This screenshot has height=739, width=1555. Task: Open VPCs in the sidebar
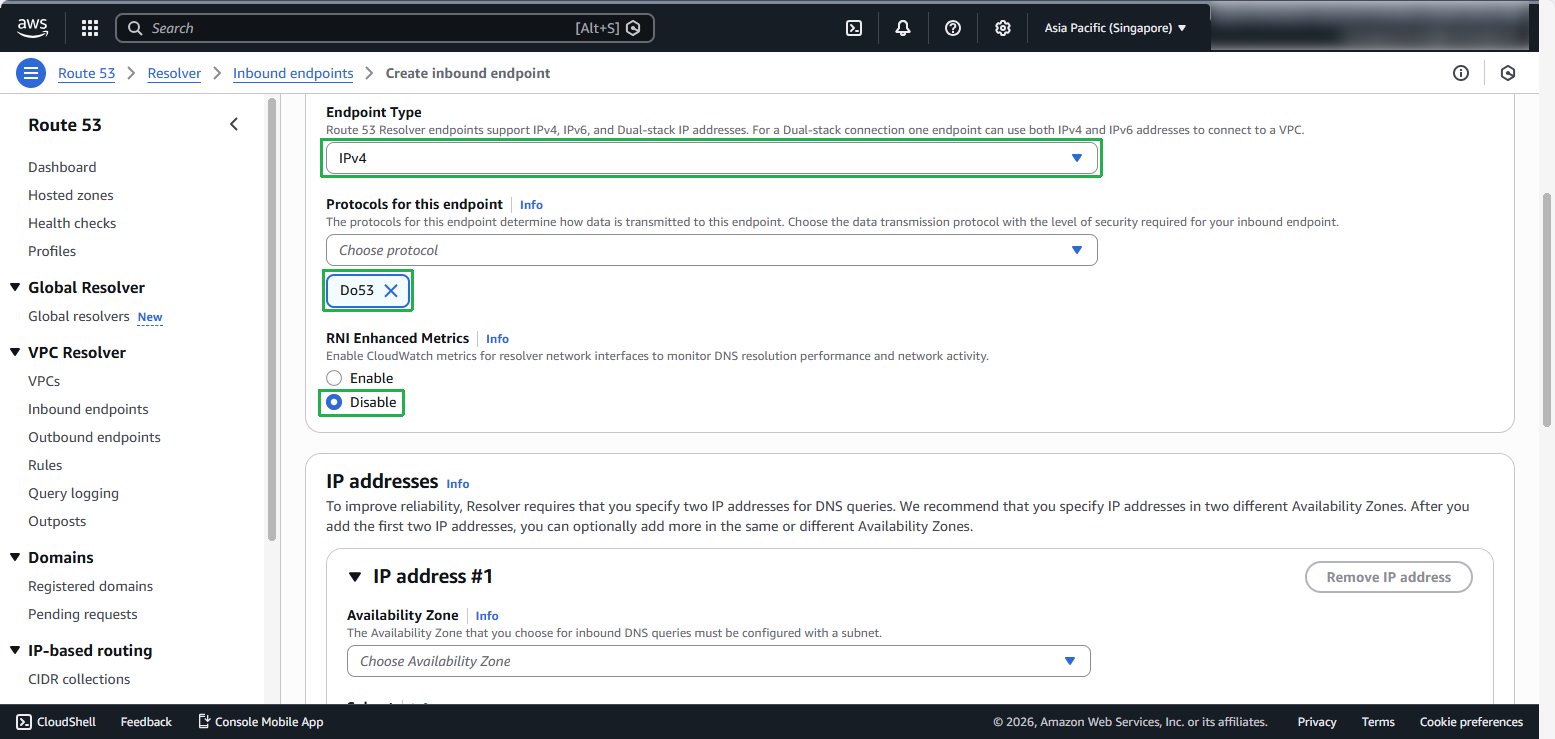point(44,381)
